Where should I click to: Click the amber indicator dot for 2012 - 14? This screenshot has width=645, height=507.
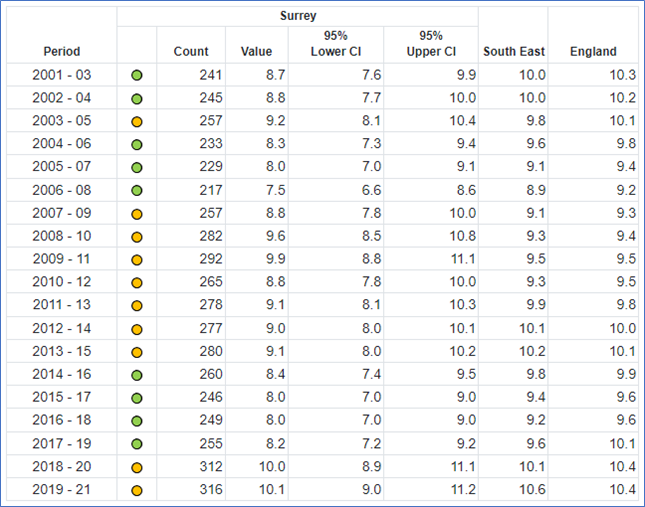pos(137,329)
